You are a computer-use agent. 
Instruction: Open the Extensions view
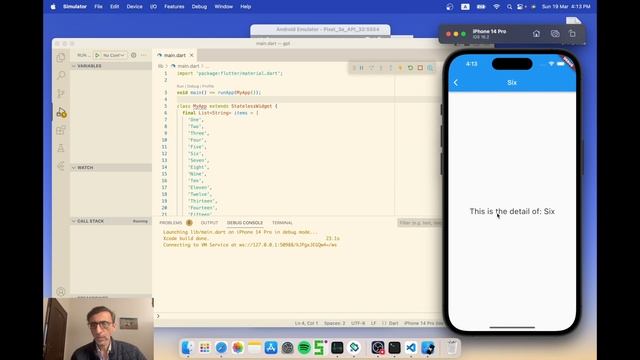pos(61,130)
